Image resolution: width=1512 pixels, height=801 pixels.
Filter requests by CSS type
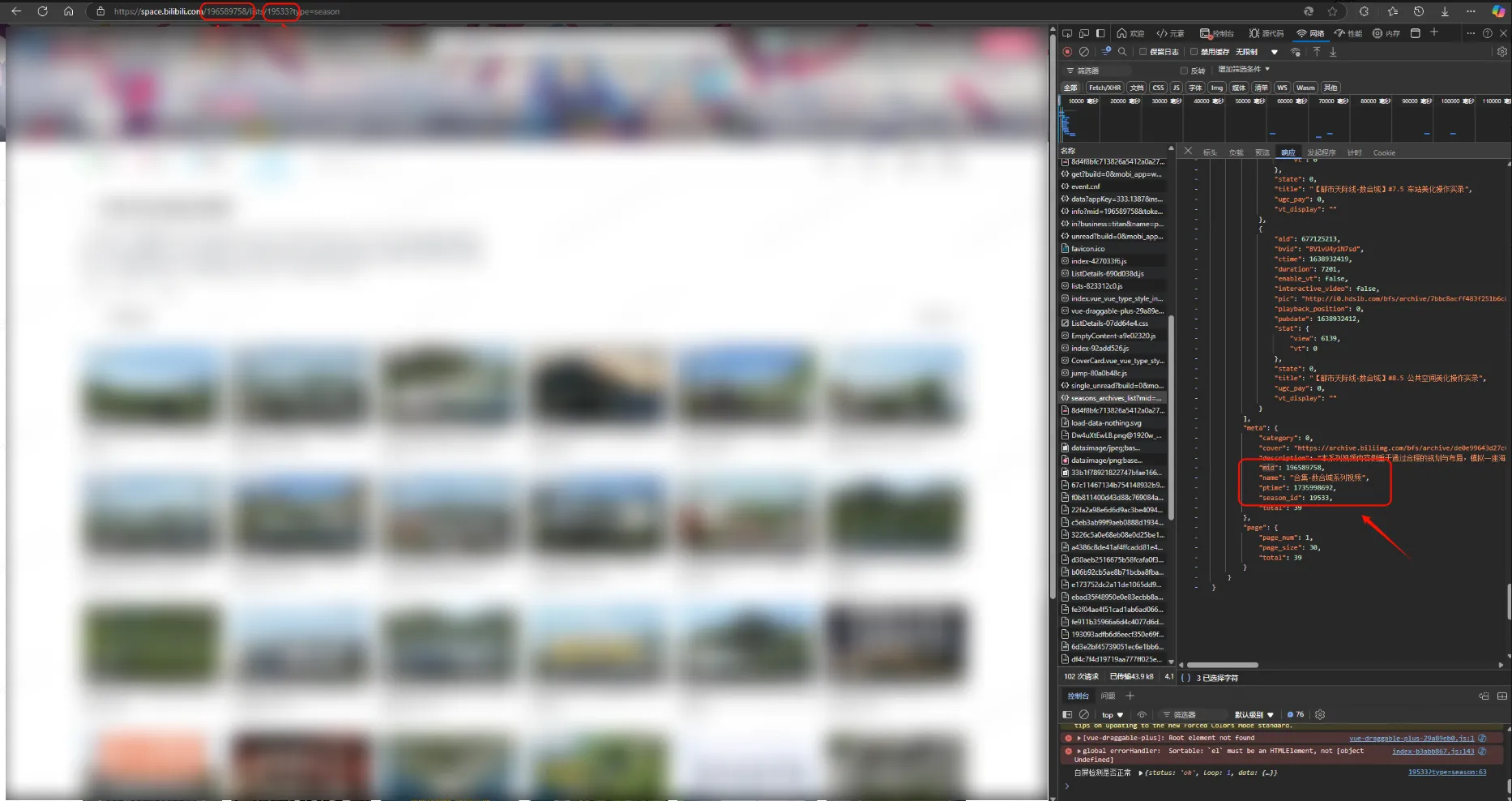click(1159, 88)
